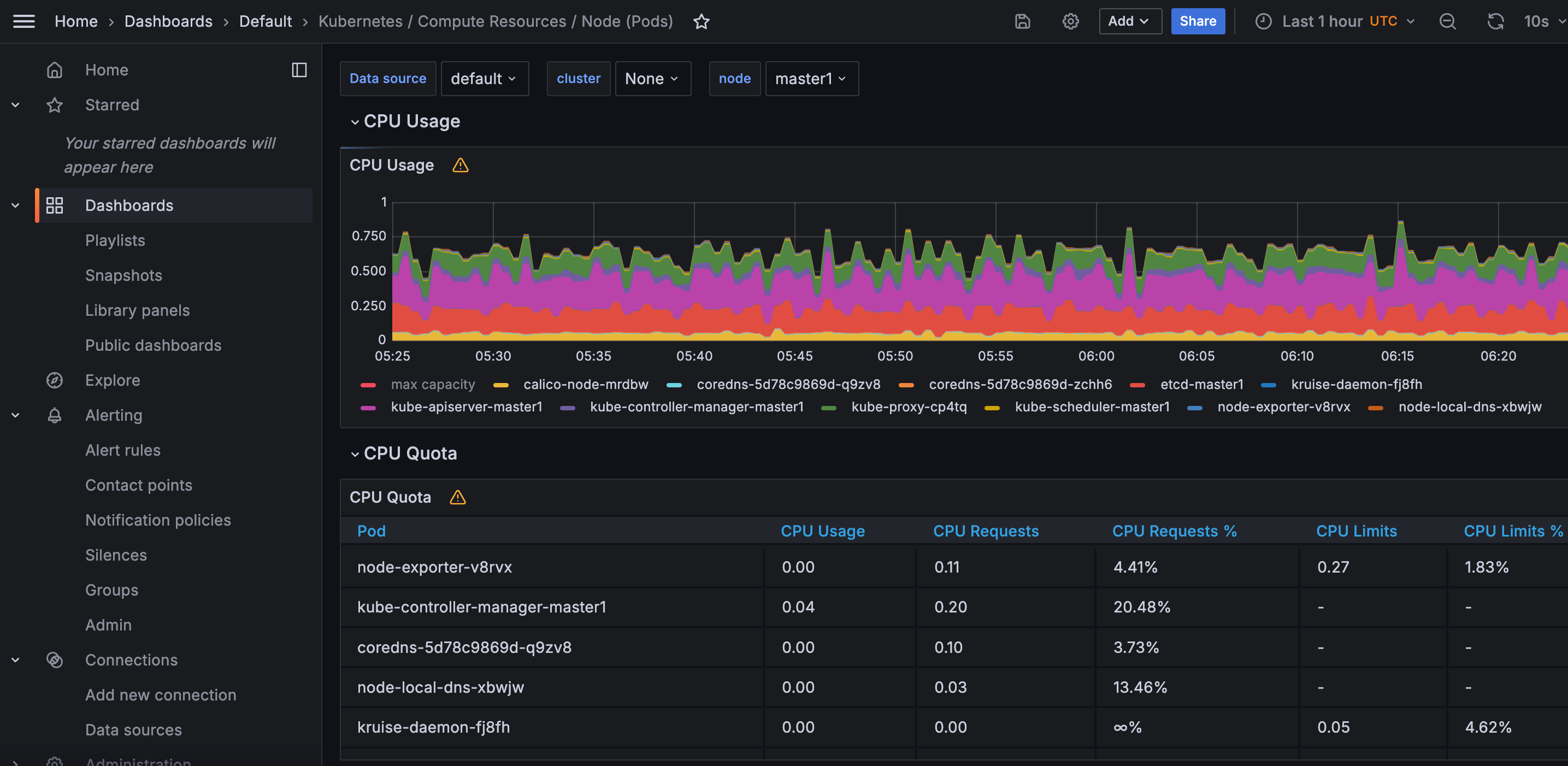Collapse the Alerting sidebar section
The image size is (1568, 766).
[x=16, y=415]
